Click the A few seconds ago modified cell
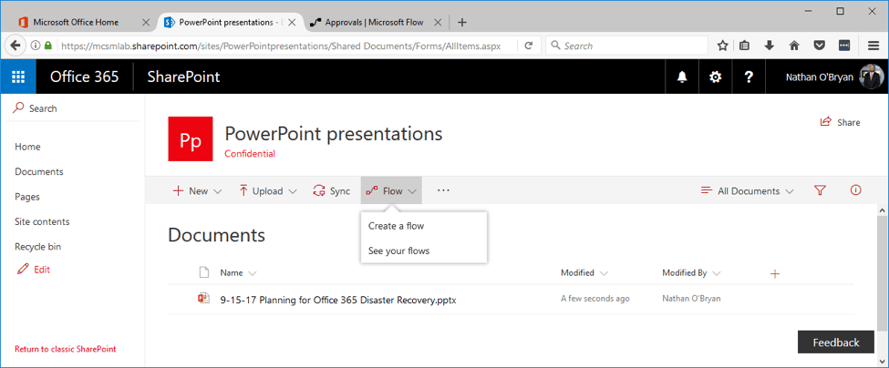This screenshot has height=368, width=889. pos(595,299)
